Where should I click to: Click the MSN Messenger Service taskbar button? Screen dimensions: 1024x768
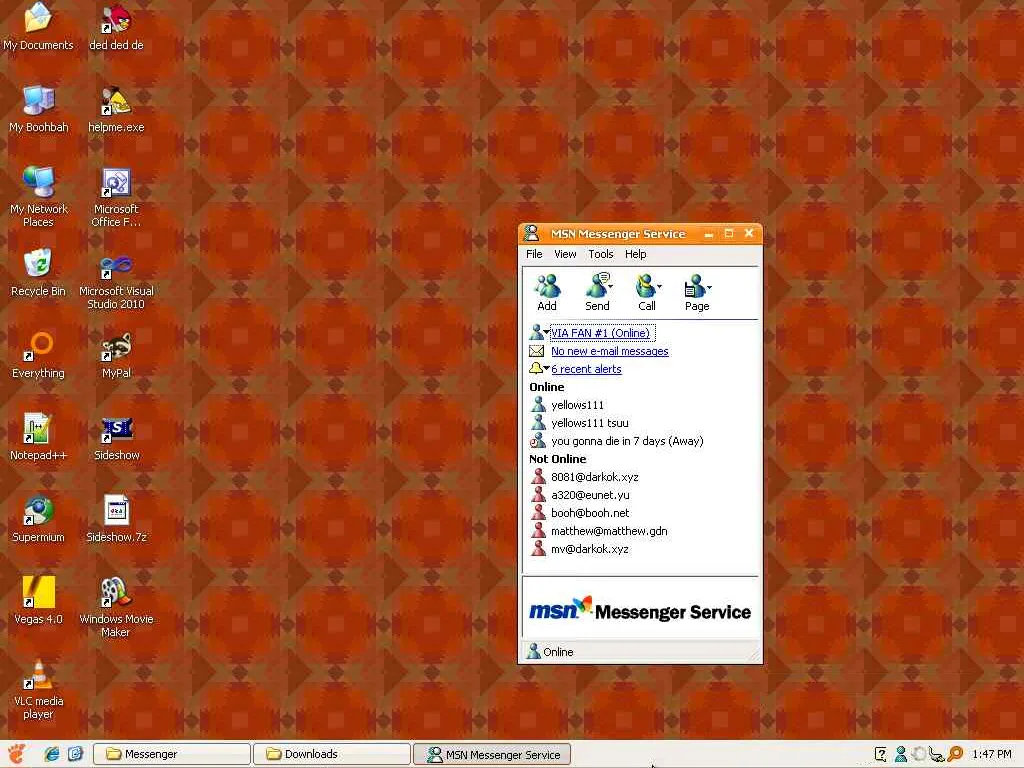(492, 754)
